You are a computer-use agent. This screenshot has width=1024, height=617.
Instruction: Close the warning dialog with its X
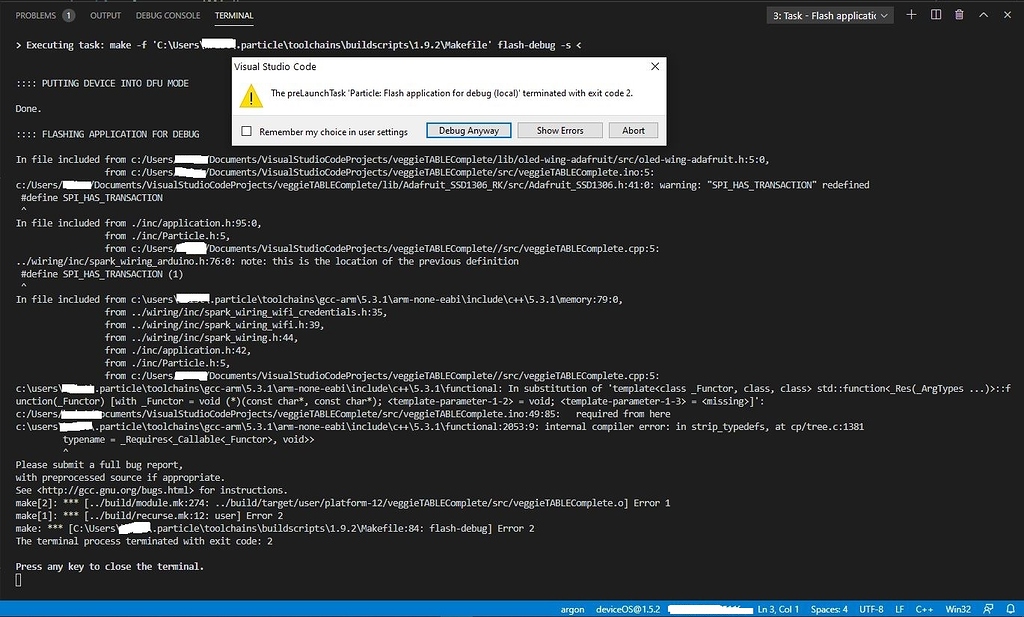(656, 66)
